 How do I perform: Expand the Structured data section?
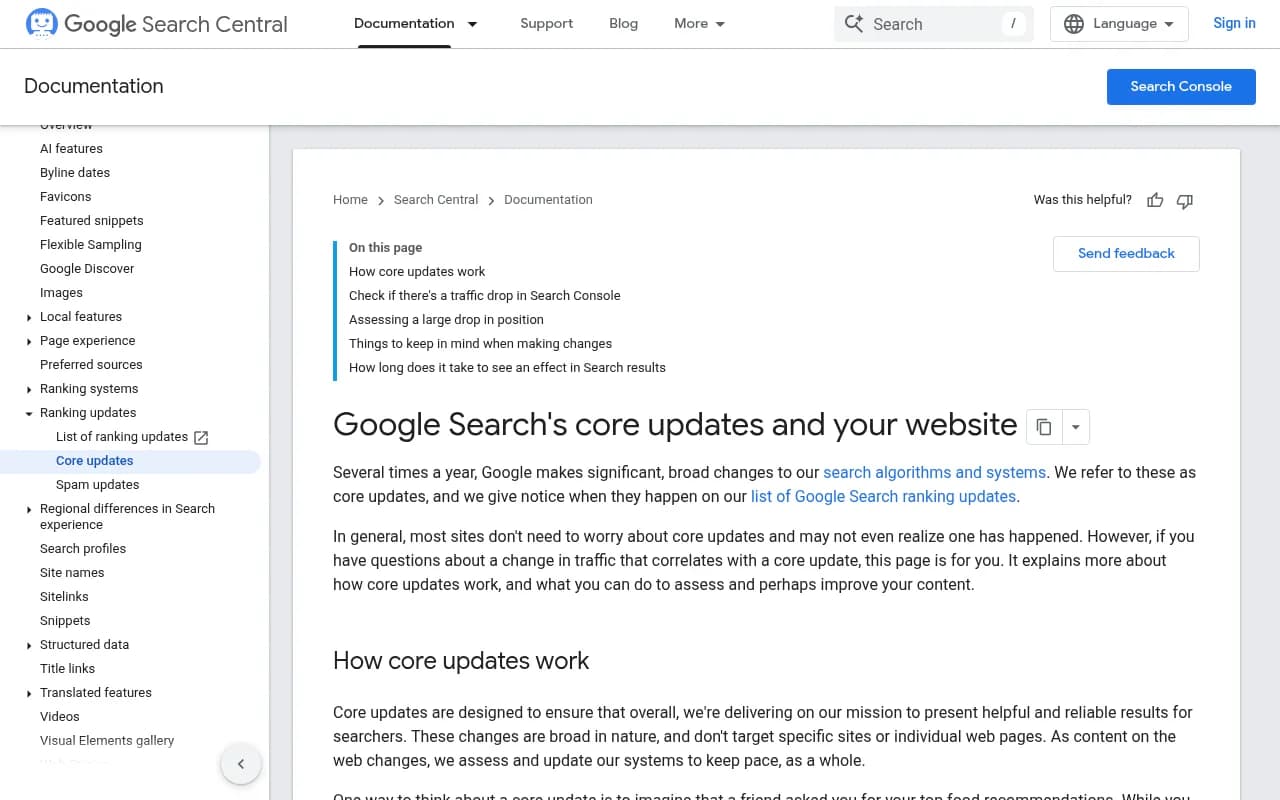(29, 646)
